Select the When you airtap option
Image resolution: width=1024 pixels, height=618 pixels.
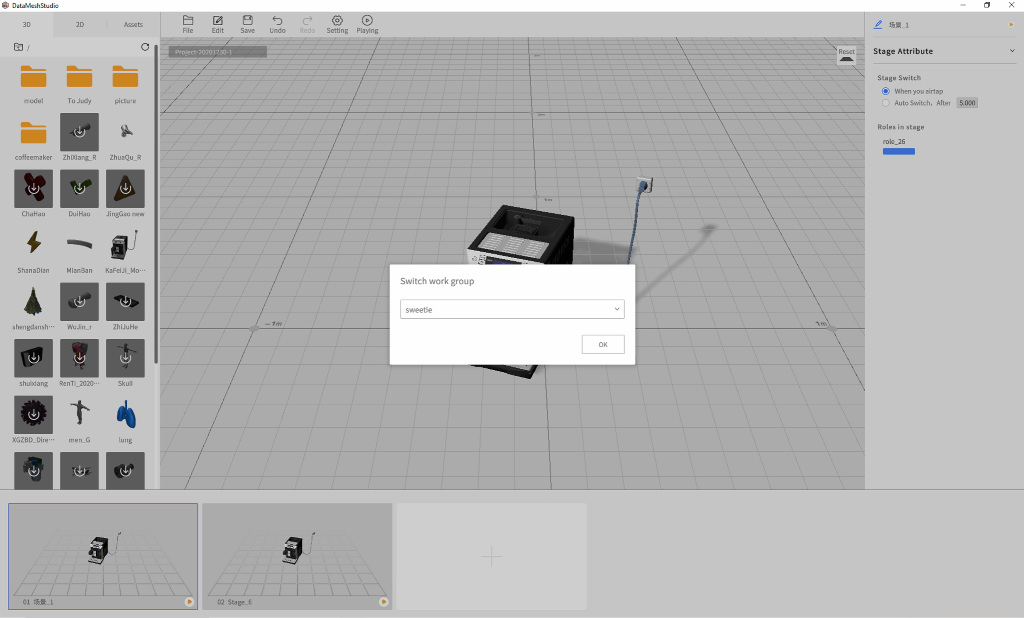click(886, 91)
